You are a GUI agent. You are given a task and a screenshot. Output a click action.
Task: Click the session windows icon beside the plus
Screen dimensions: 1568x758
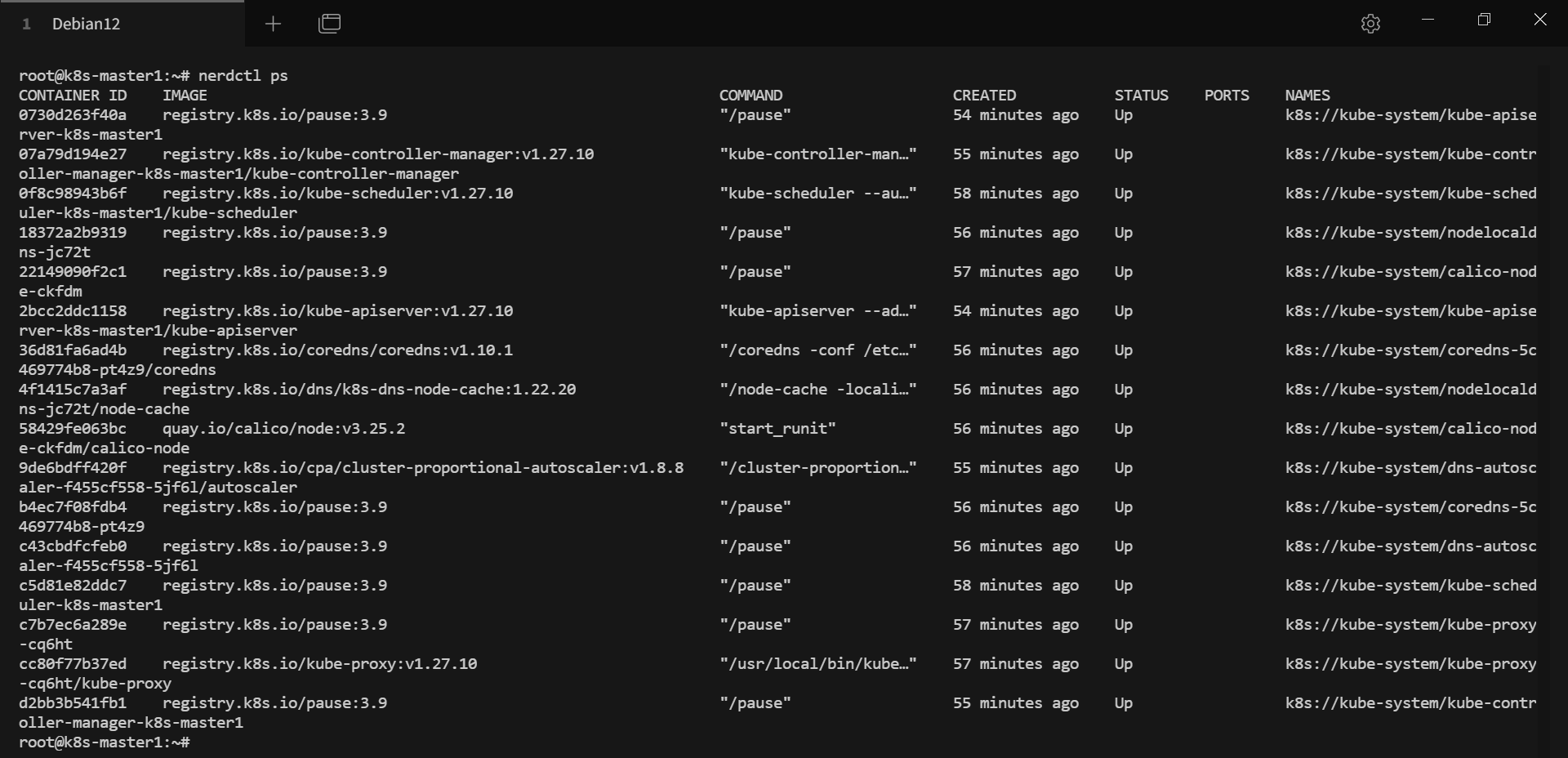click(329, 24)
